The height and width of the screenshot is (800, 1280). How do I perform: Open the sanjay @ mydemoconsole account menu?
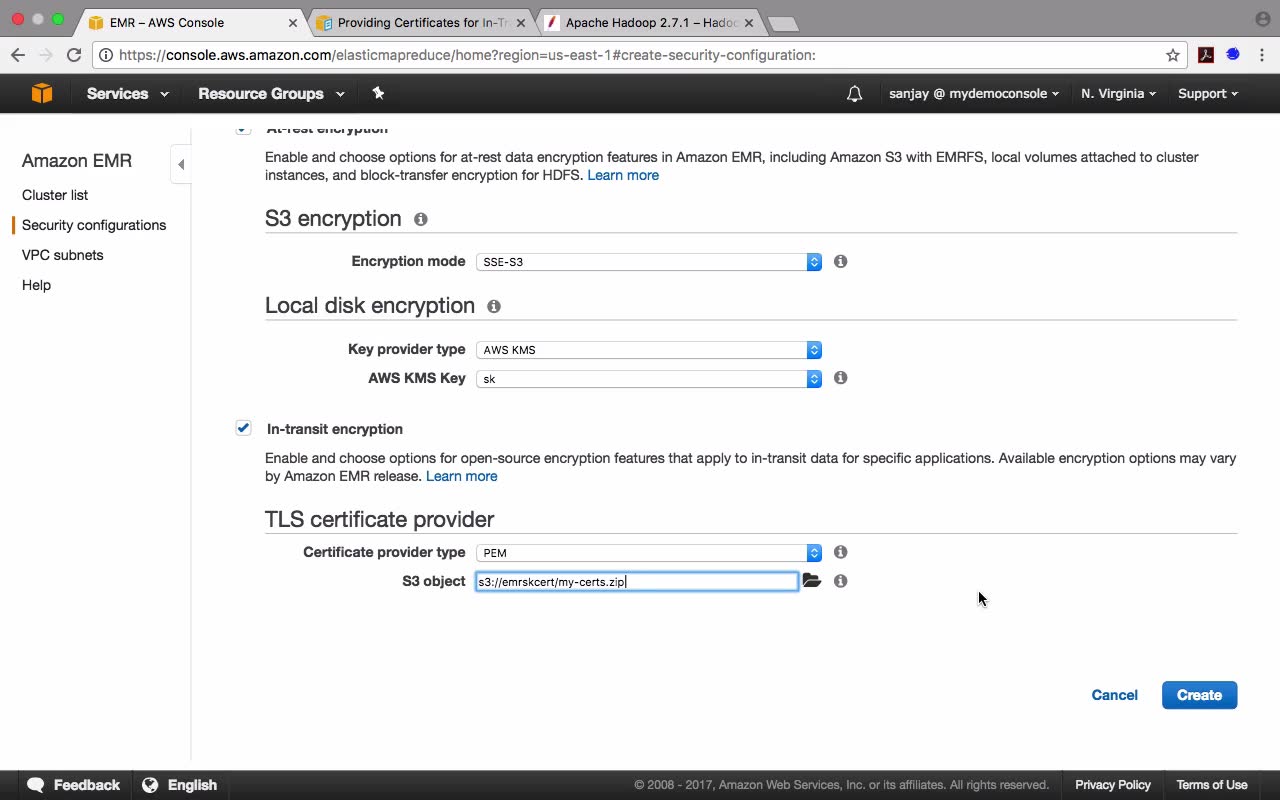pos(974,94)
